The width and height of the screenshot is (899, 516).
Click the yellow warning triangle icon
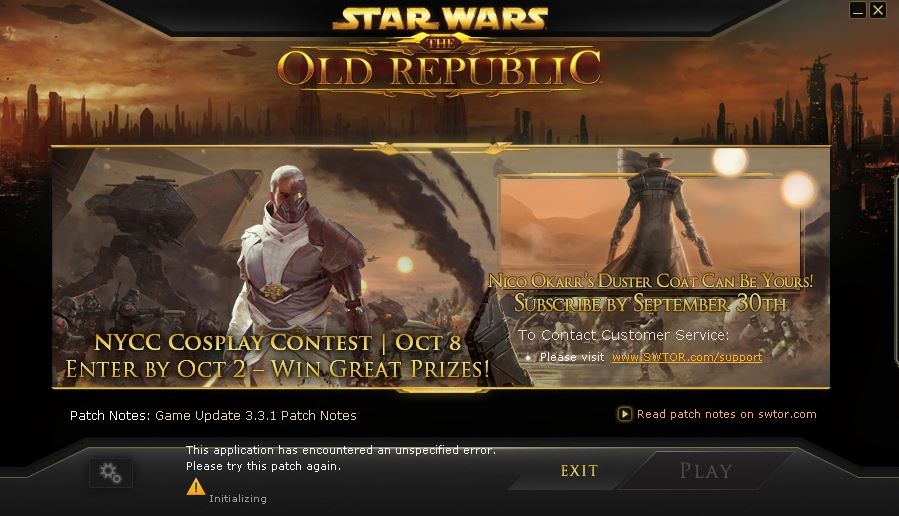coord(196,487)
